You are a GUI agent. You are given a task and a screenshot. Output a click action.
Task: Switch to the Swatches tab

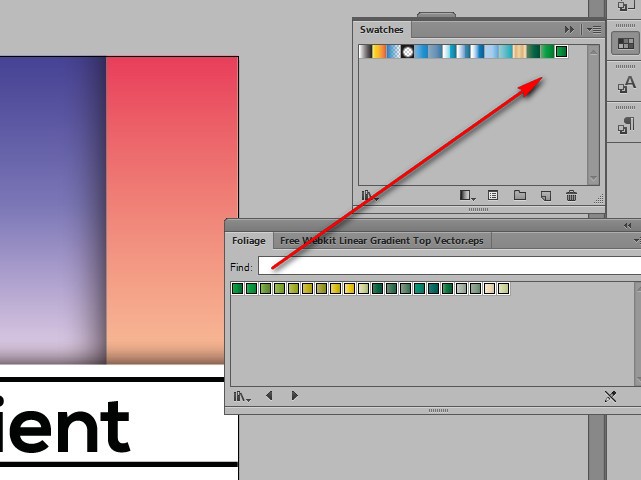(381, 29)
